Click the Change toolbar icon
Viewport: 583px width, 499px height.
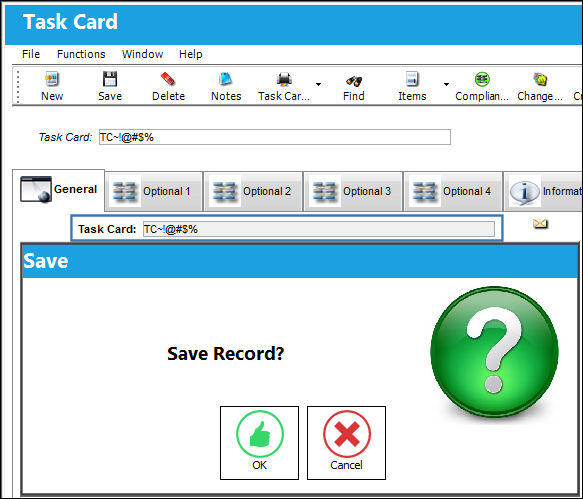click(x=540, y=79)
